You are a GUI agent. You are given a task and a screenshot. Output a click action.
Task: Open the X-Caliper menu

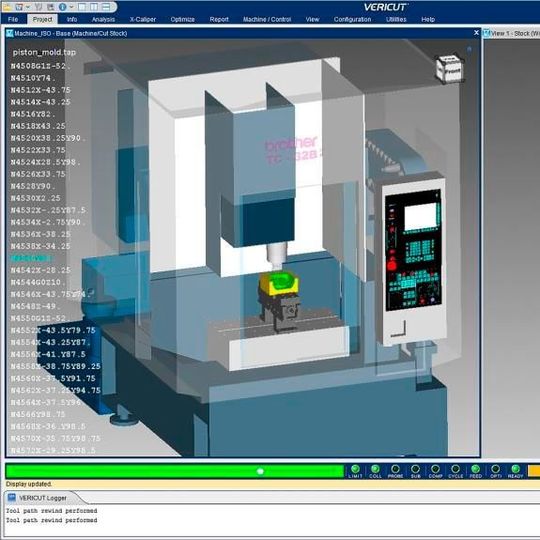[143, 19]
